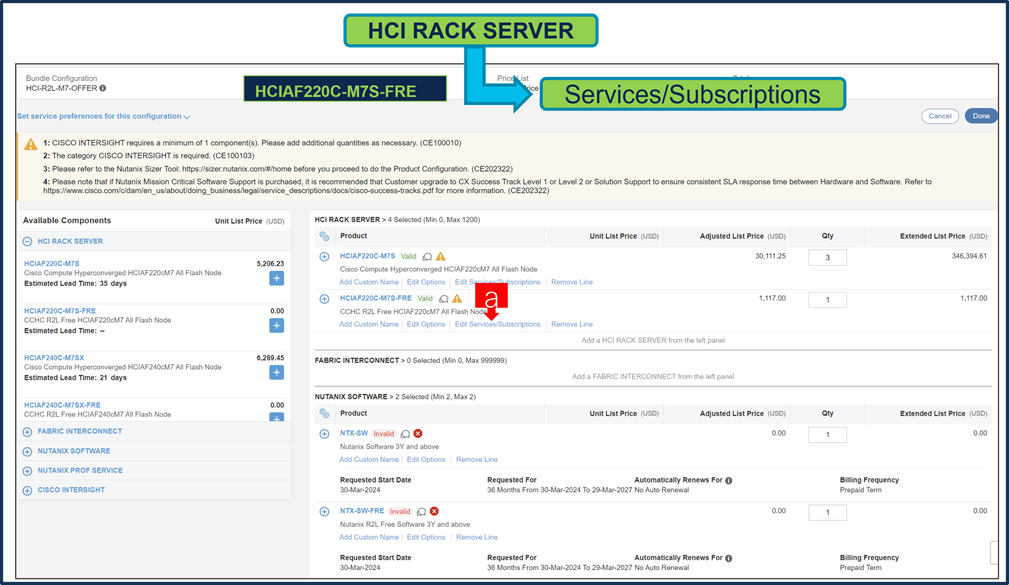Add HCIAF220C-M7S component with plus button
This screenshot has width=1009, height=585.
click(276, 278)
